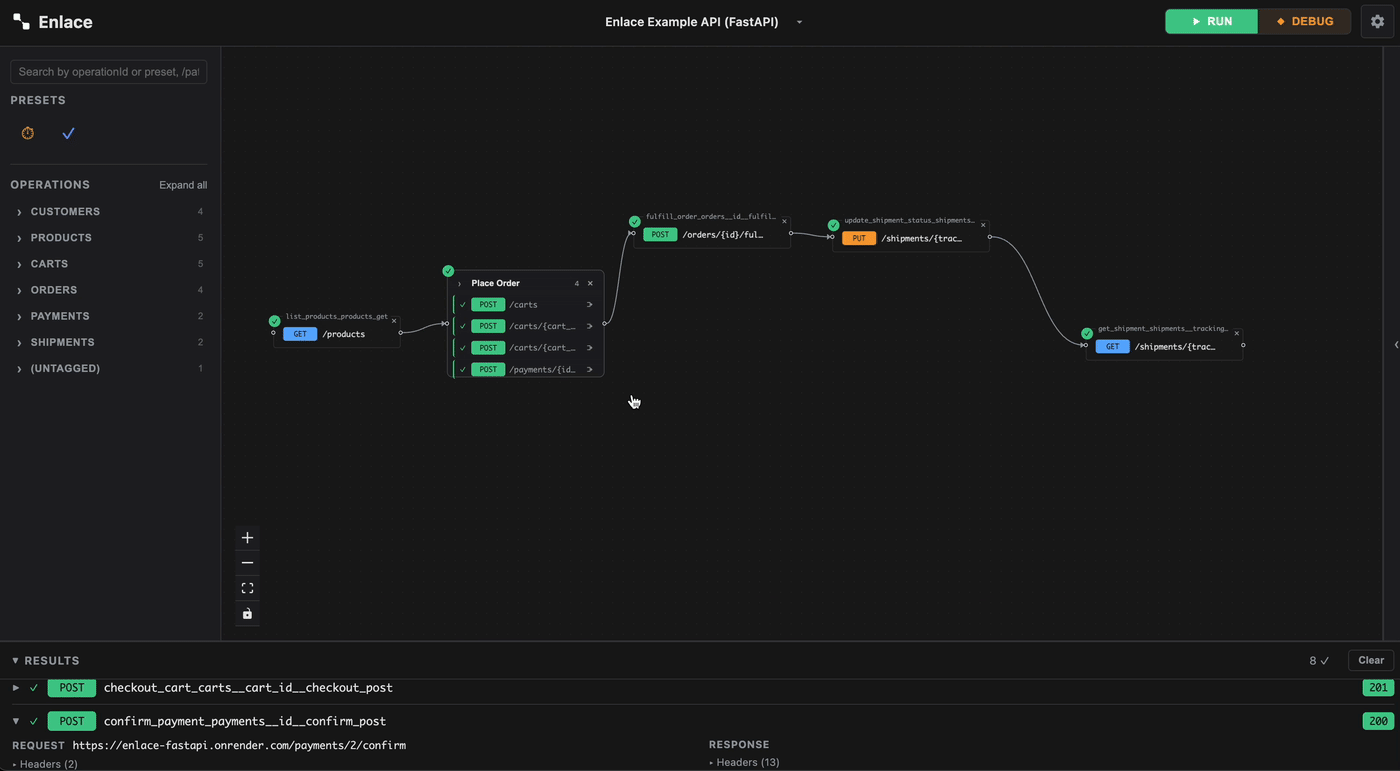Expand the SHIPMENTS operations group
The height and width of the screenshot is (771, 1400).
[x=19, y=342]
